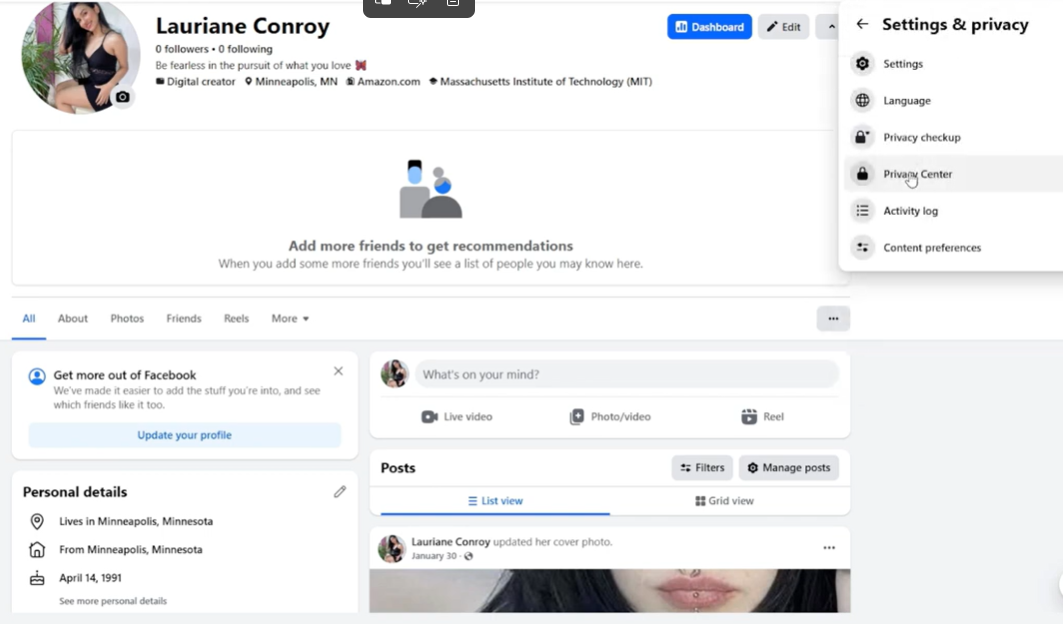Click Update your profile button
Screen dimensions: 1063x624
point(184,435)
